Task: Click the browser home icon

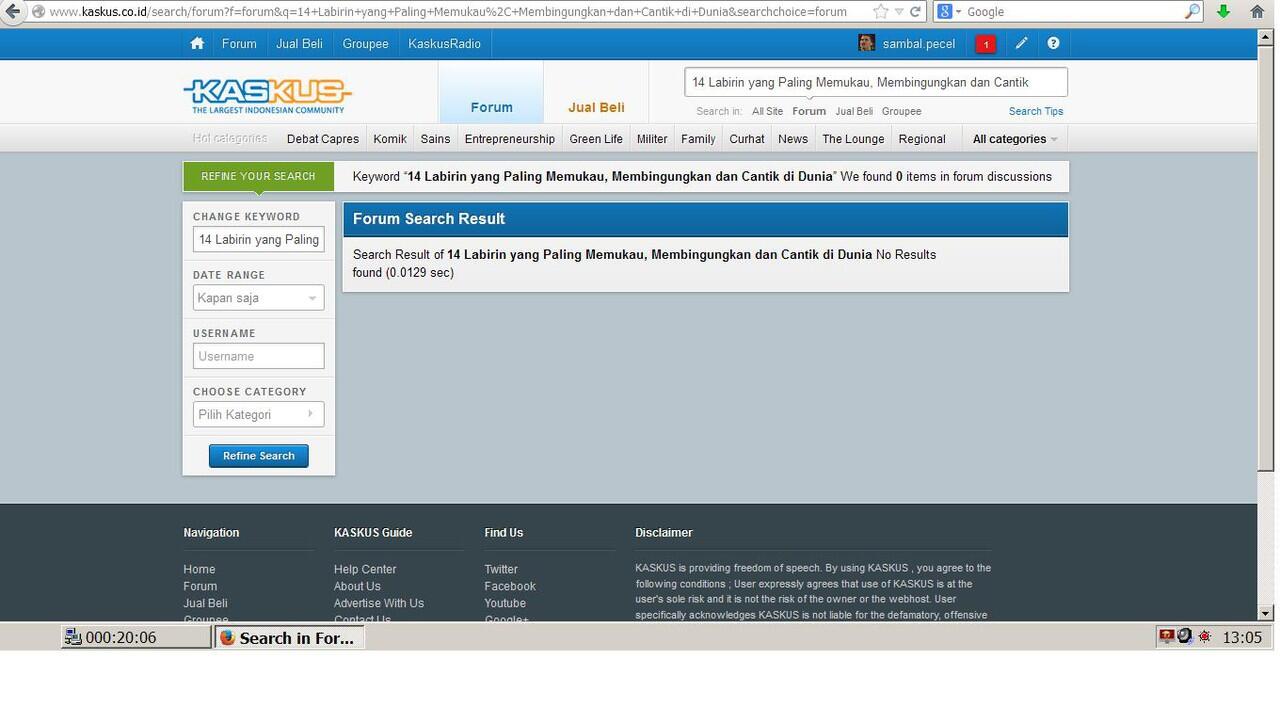Action: (1258, 12)
